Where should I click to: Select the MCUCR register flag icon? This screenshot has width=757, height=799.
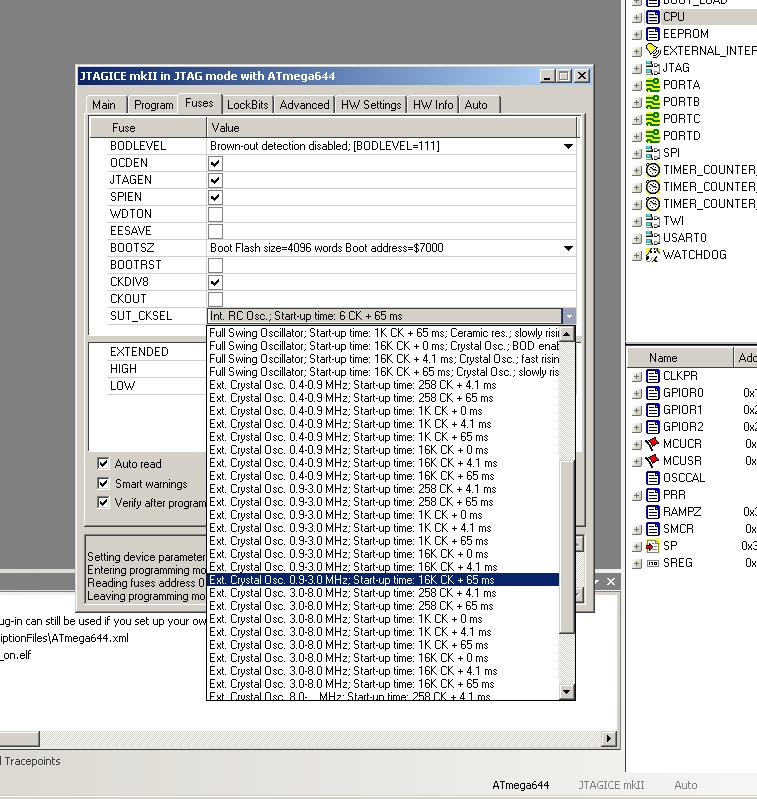click(653, 444)
